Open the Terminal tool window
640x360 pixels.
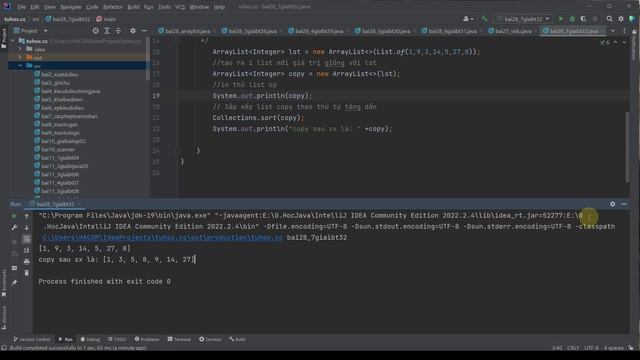[179, 339]
